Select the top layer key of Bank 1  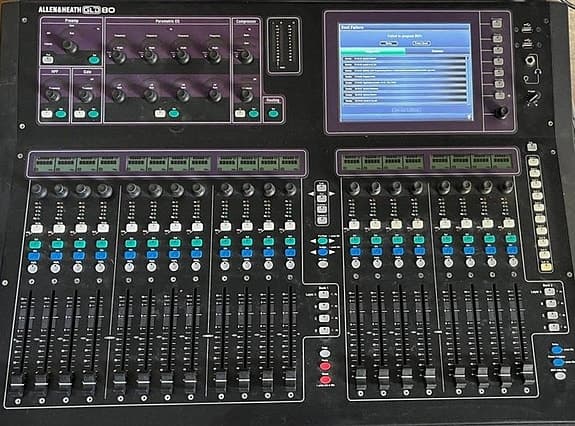coord(323,294)
